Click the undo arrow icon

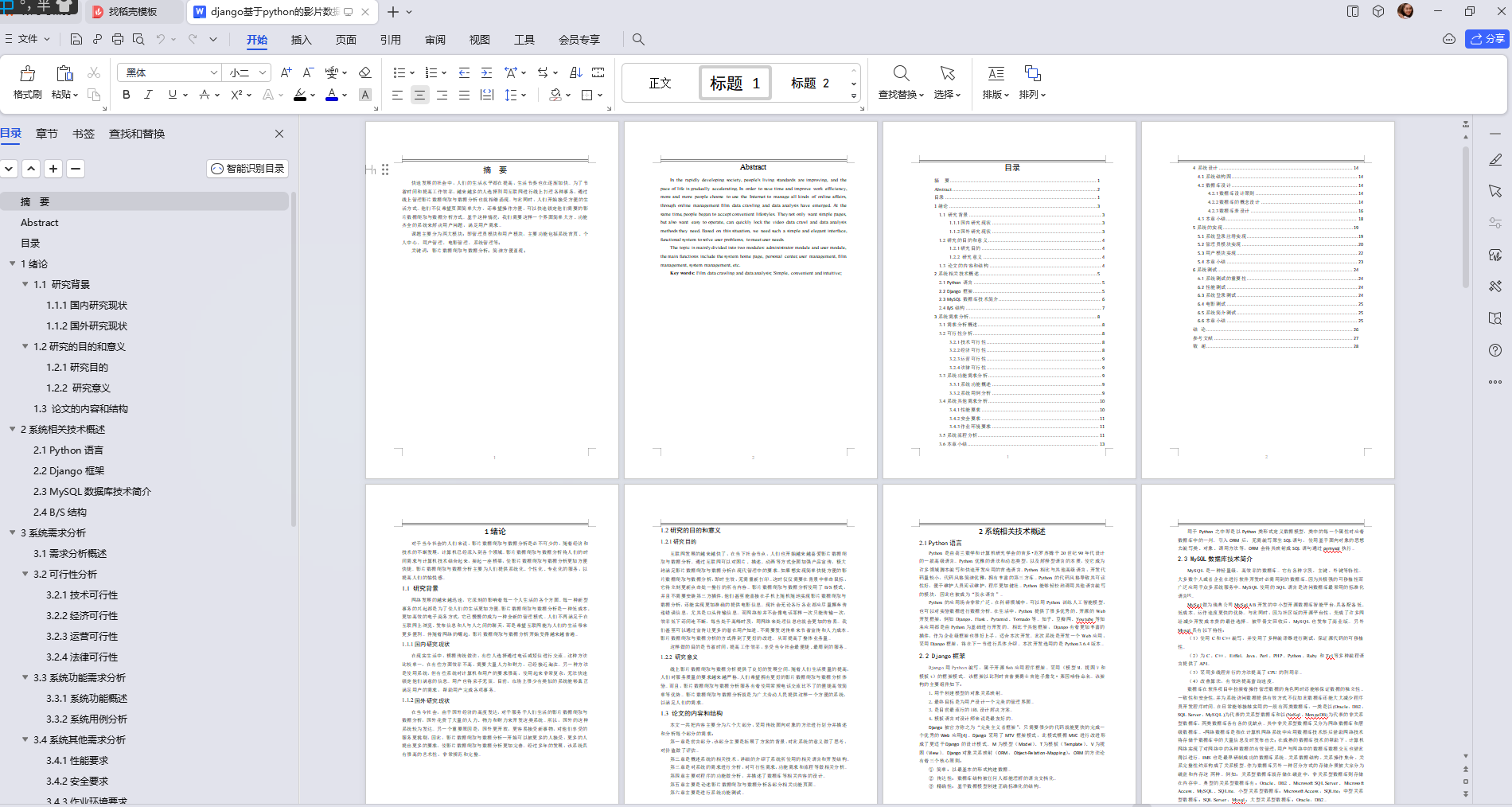pyautogui.click(x=161, y=39)
